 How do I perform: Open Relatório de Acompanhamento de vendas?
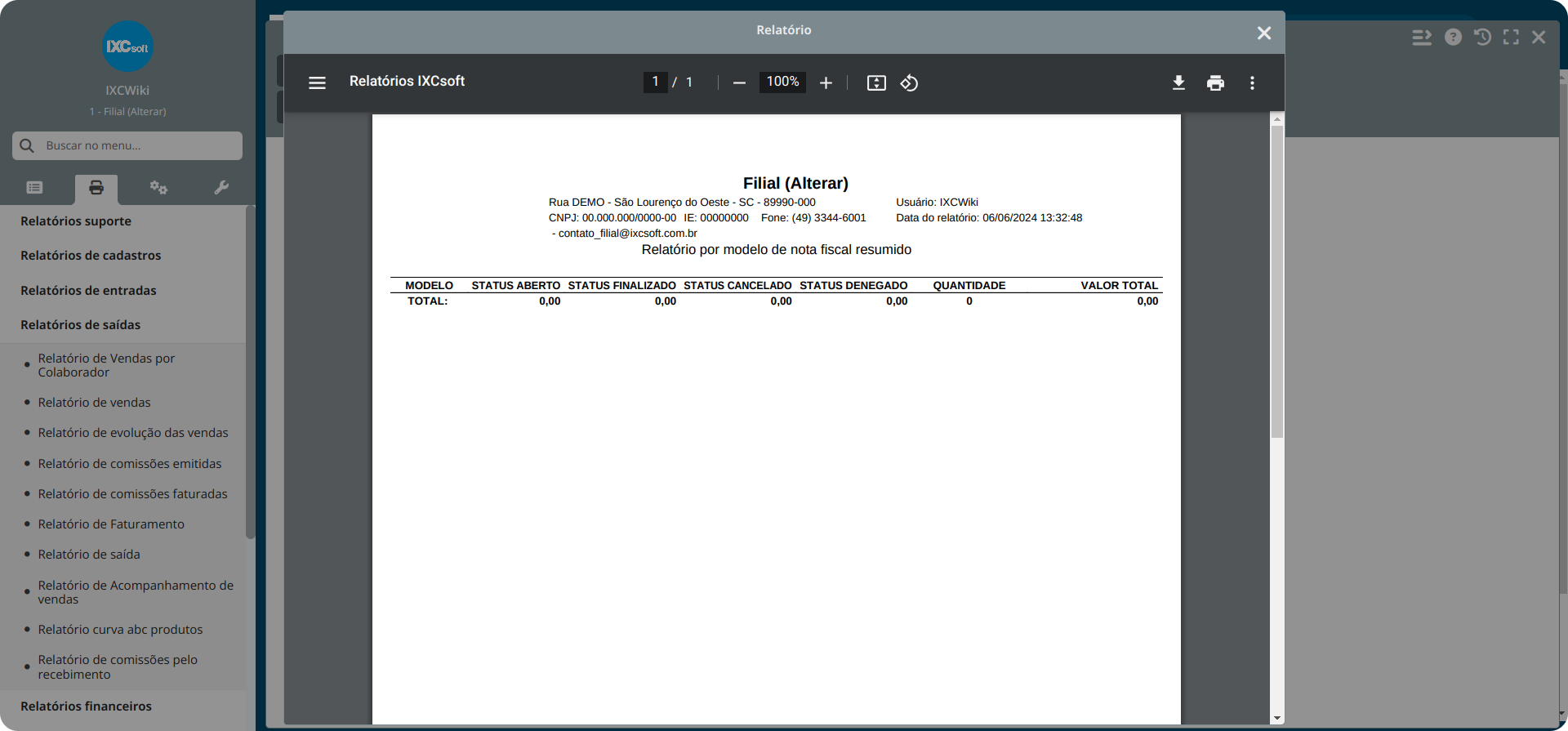[x=136, y=592]
